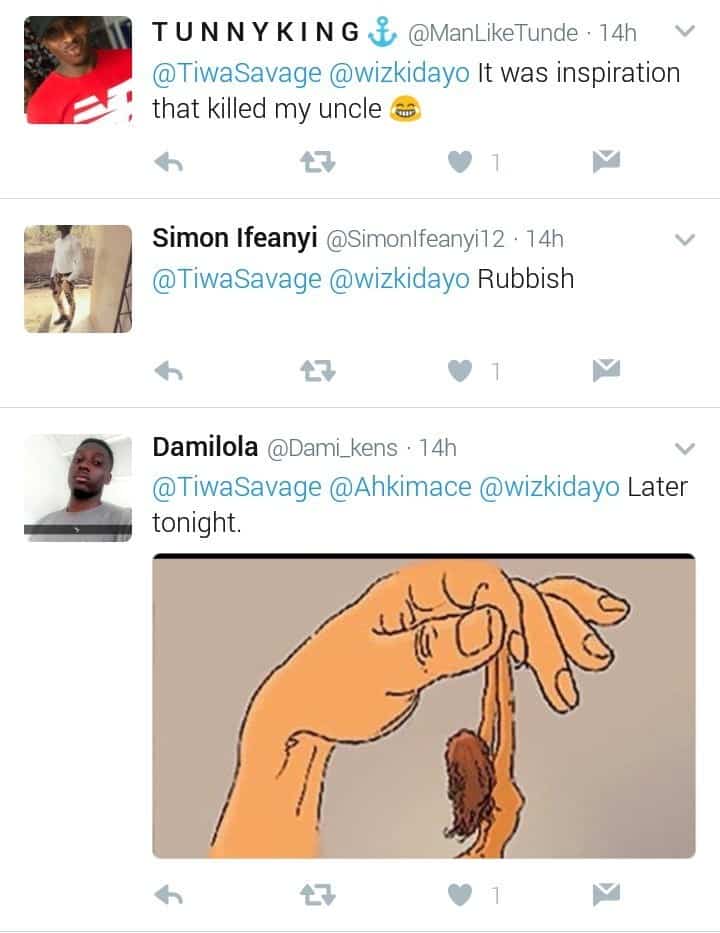Open @wizkidayo mention in Simon's tweet
The image size is (720, 933).
tap(399, 279)
